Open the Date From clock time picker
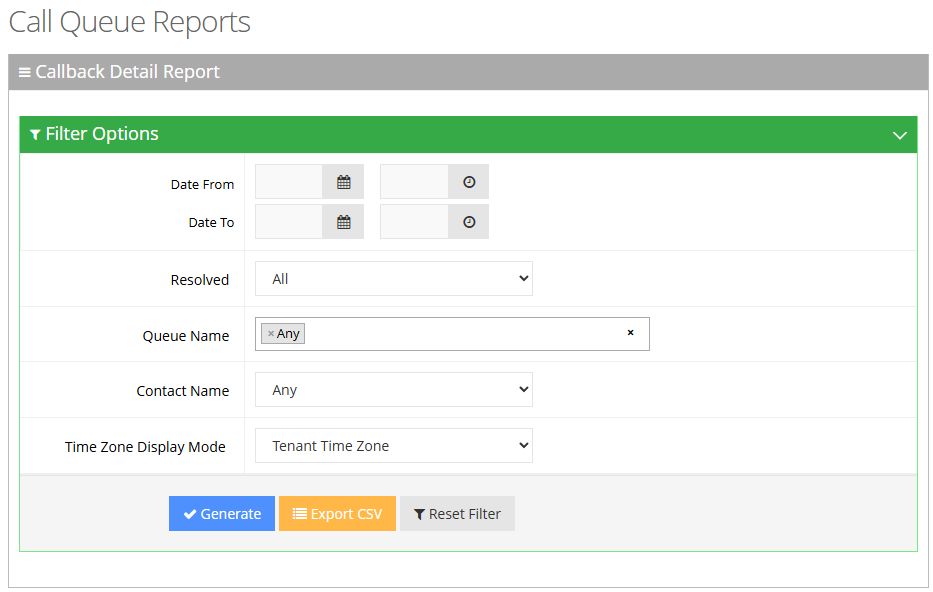This screenshot has width=933, height=592. coord(468,182)
